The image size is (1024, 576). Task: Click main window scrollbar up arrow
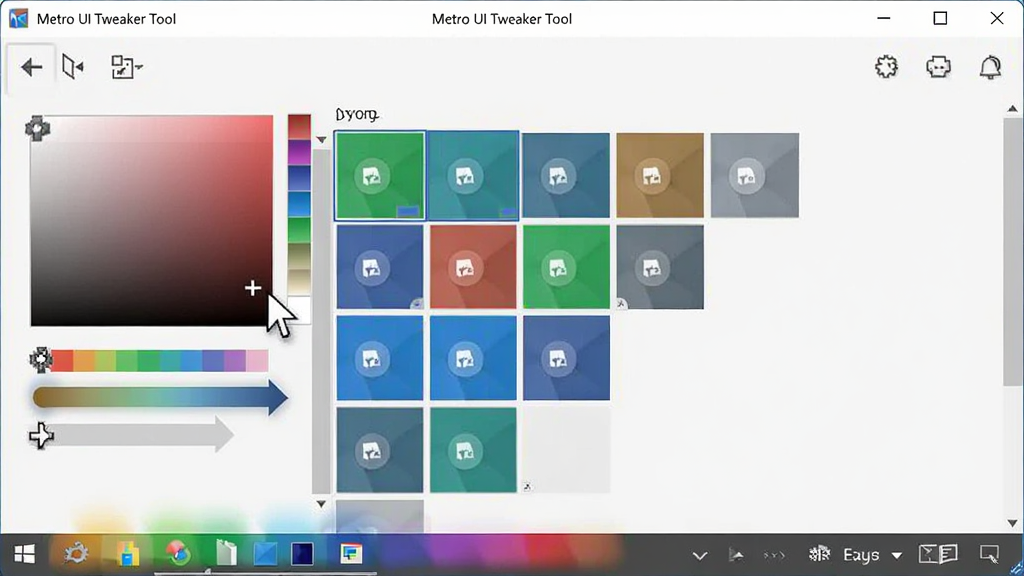tap(1012, 109)
